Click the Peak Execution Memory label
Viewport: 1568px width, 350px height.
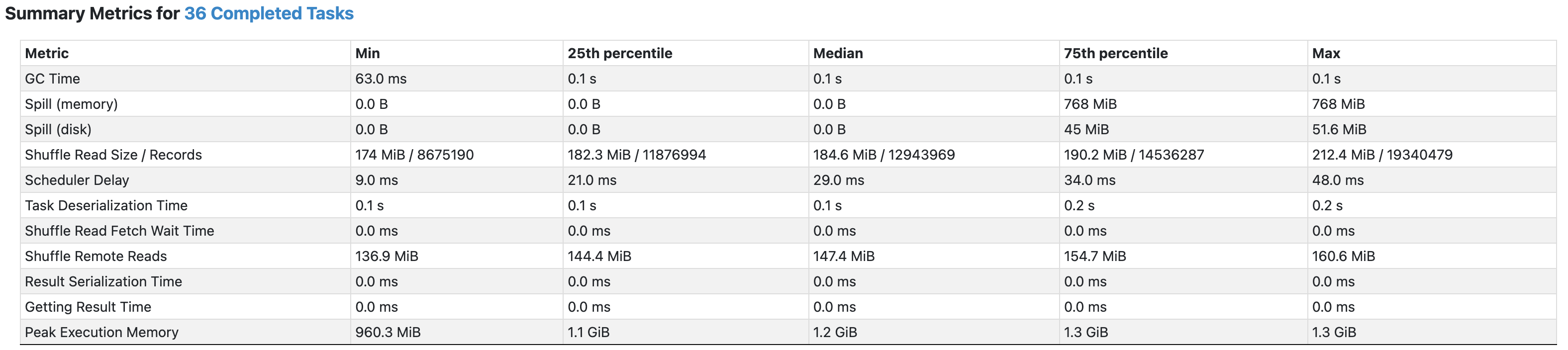[x=101, y=332]
